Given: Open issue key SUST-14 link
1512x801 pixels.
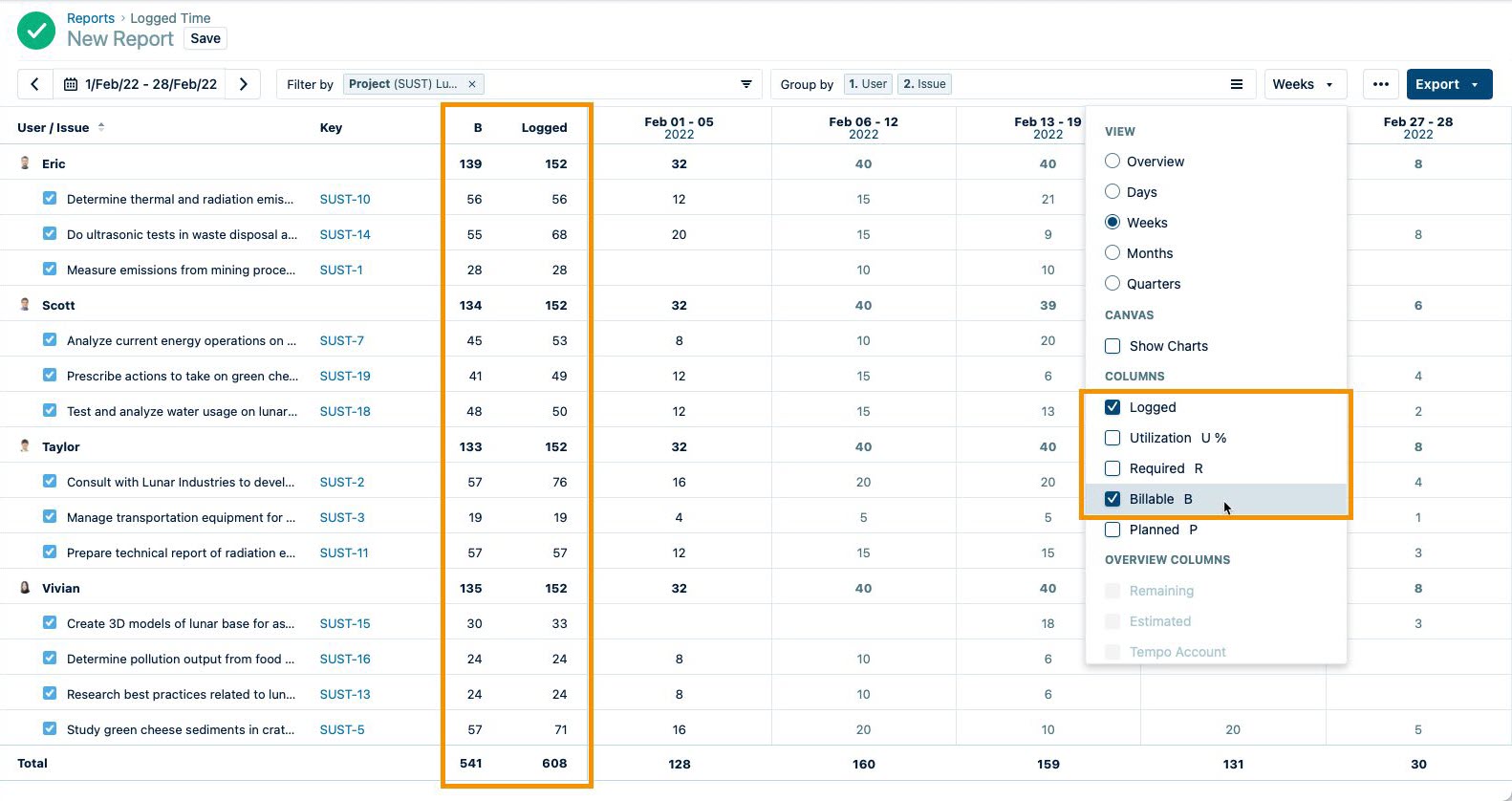Looking at the screenshot, I should (x=345, y=234).
